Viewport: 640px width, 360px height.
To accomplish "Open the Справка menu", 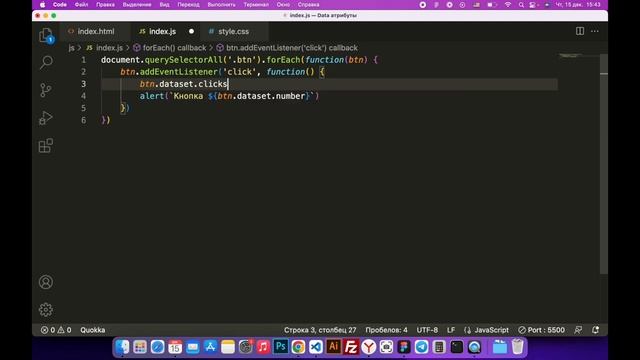I will tap(309, 4).
